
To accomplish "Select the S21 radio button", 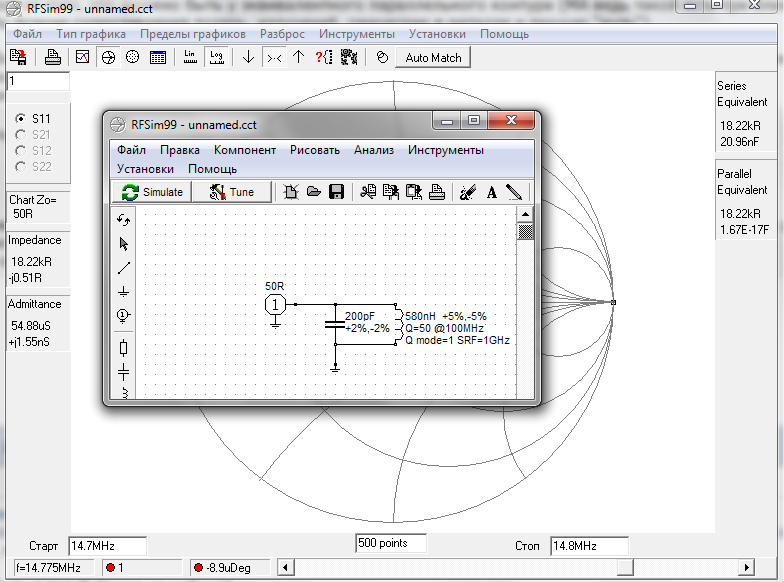I will pyautogui.click(x=20, y=134).
